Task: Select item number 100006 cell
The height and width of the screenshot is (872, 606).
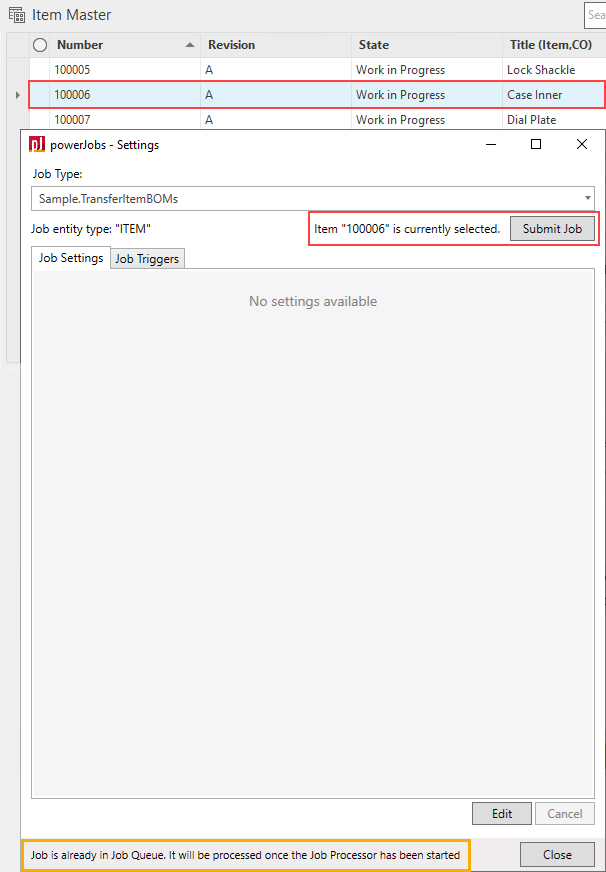Action: [72, 95]
